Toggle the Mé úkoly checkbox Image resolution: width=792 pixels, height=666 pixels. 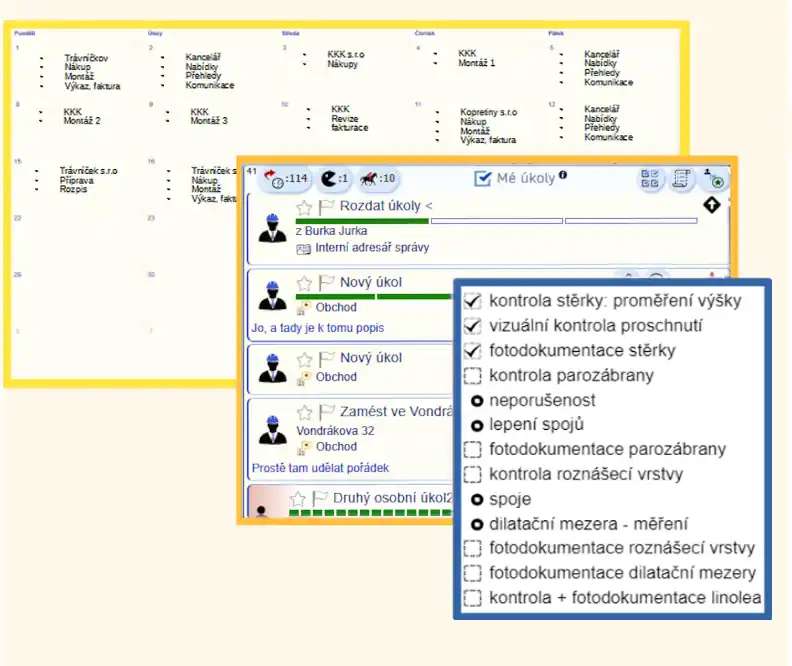click(x=483, y=178)
